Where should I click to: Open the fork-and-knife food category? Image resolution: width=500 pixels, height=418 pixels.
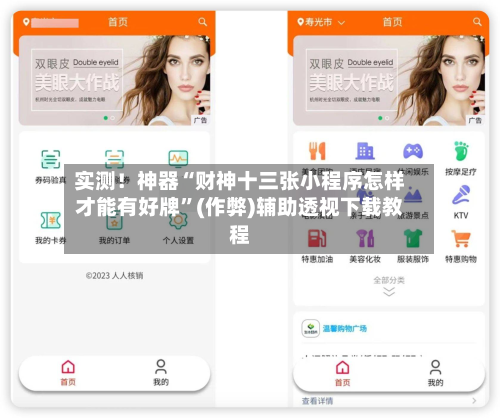coord(317,151)
